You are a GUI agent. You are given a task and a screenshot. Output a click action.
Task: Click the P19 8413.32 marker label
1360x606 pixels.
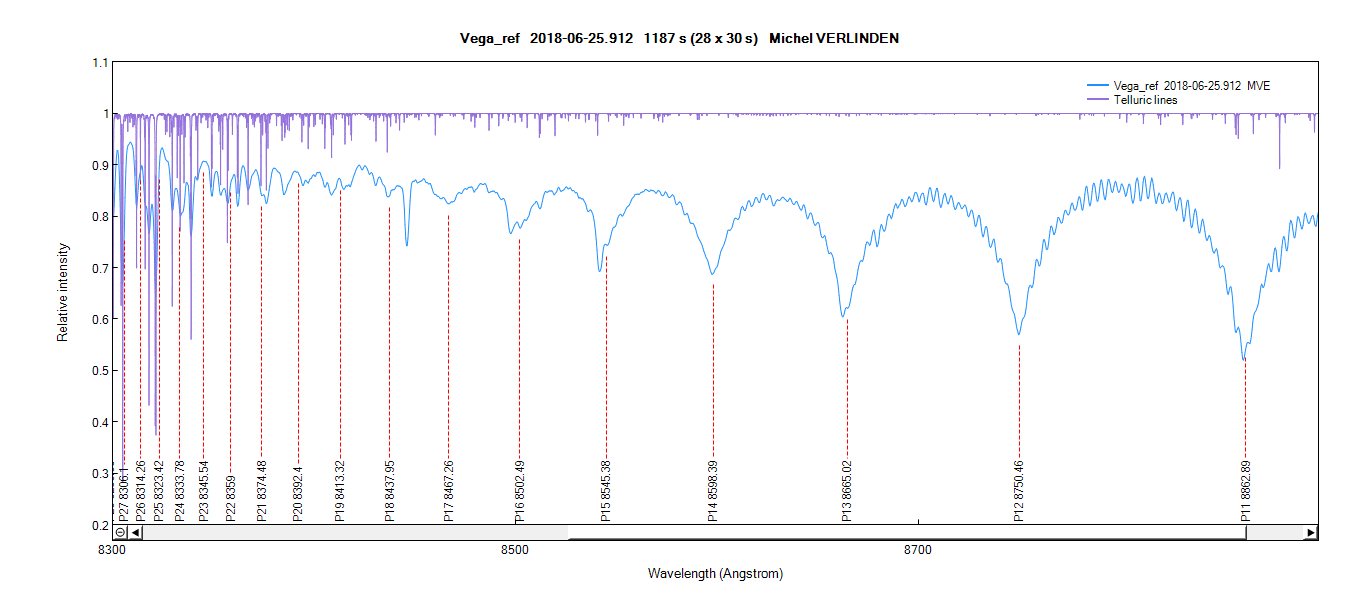click(x=340, y=491)
